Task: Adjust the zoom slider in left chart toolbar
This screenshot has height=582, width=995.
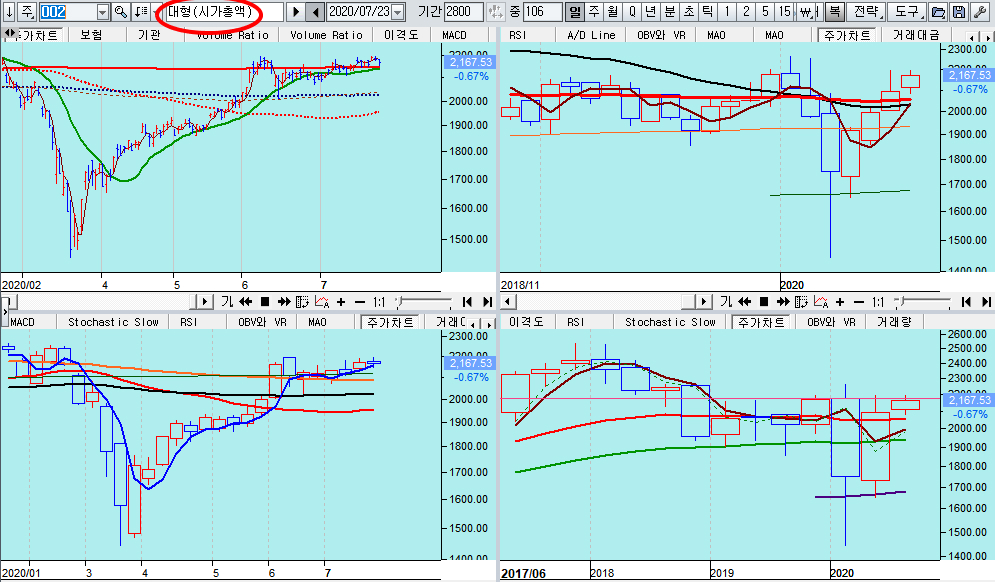Action: point(423,301)
